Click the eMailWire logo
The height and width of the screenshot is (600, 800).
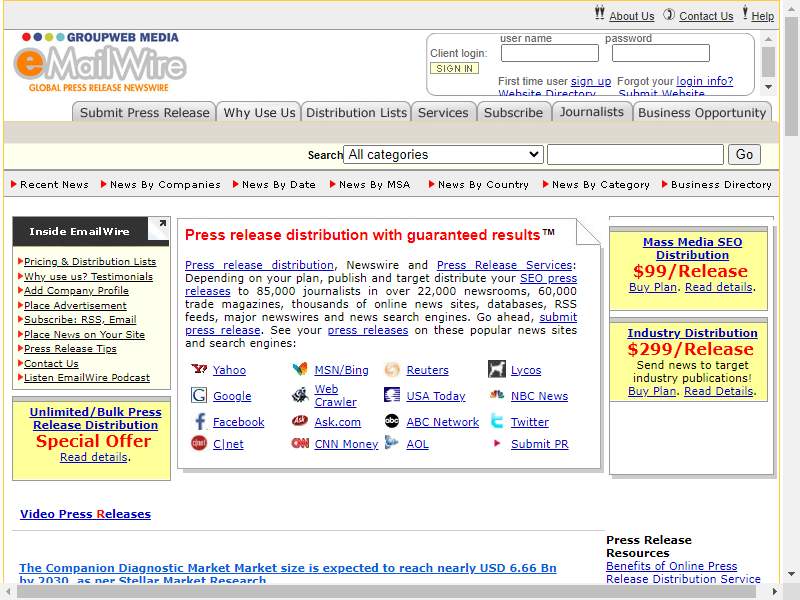[100, 63]
